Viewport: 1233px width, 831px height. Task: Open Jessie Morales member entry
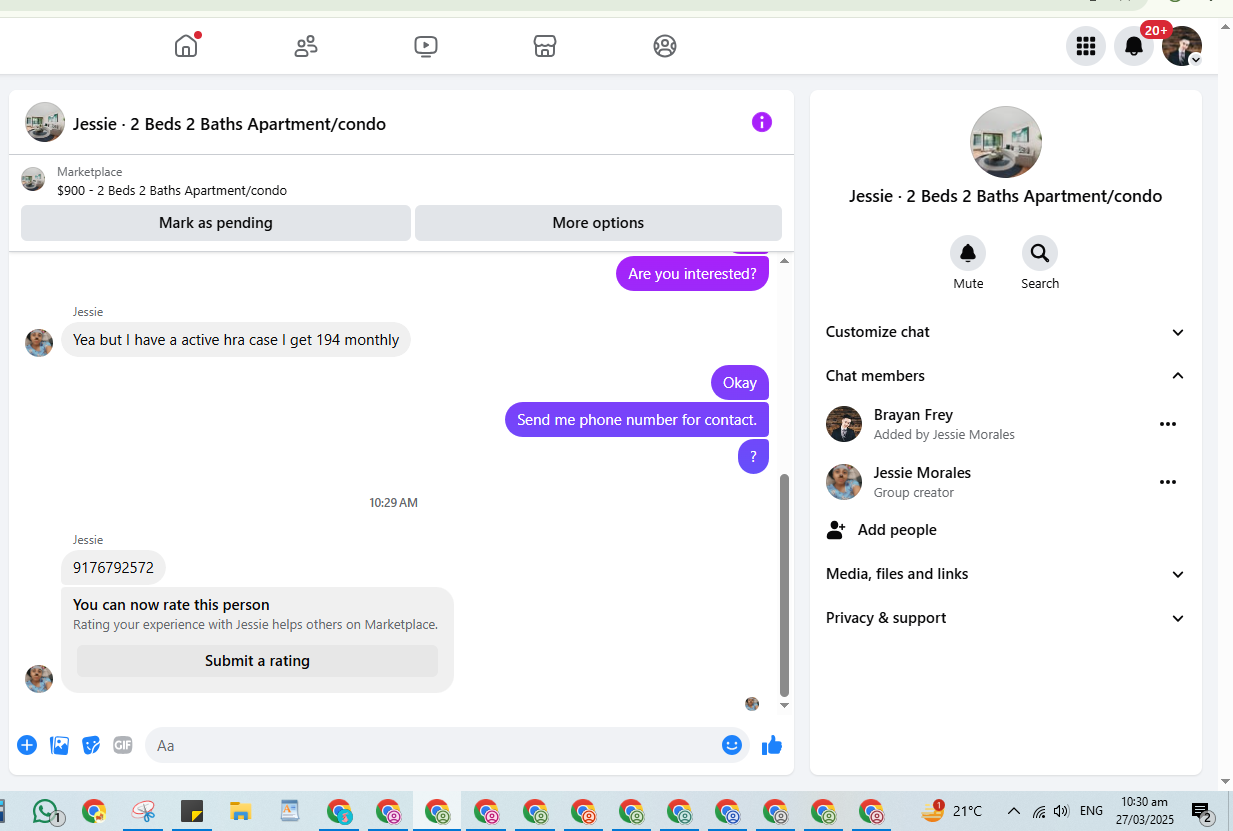[1005, 482]
